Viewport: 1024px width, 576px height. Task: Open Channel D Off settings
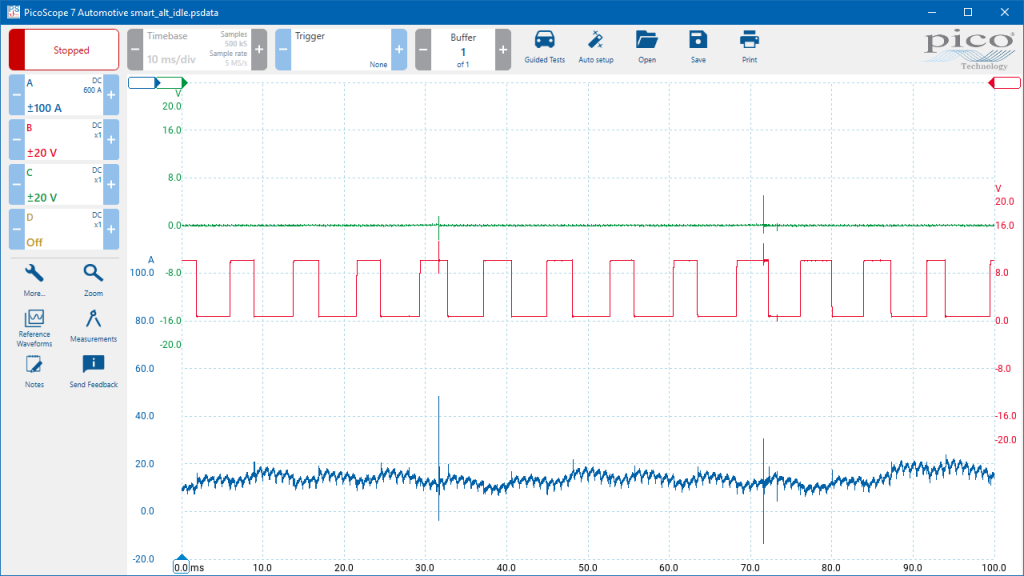click(64, 229)
